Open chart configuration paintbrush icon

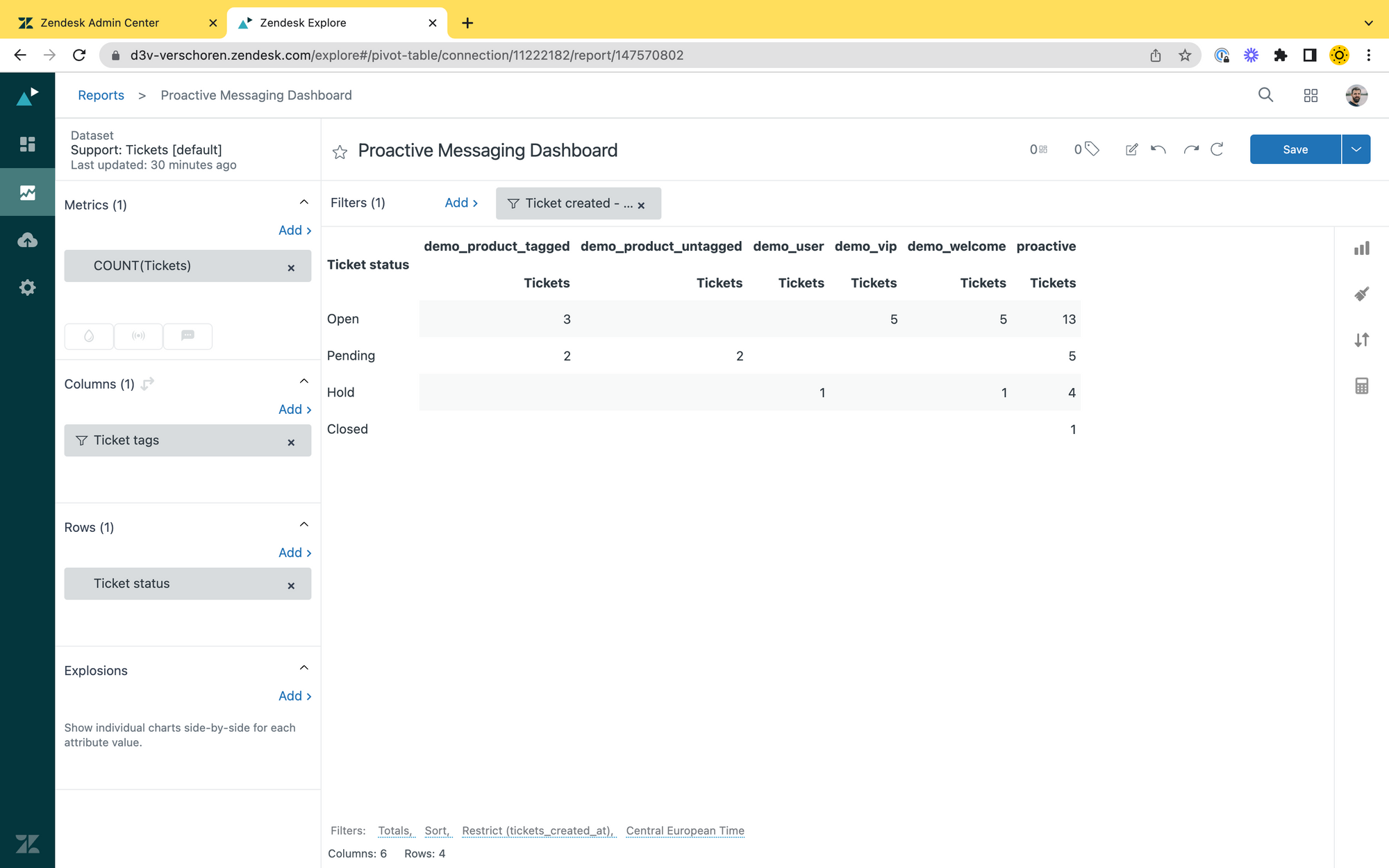pyautogui.click(x=1361, y=294)
